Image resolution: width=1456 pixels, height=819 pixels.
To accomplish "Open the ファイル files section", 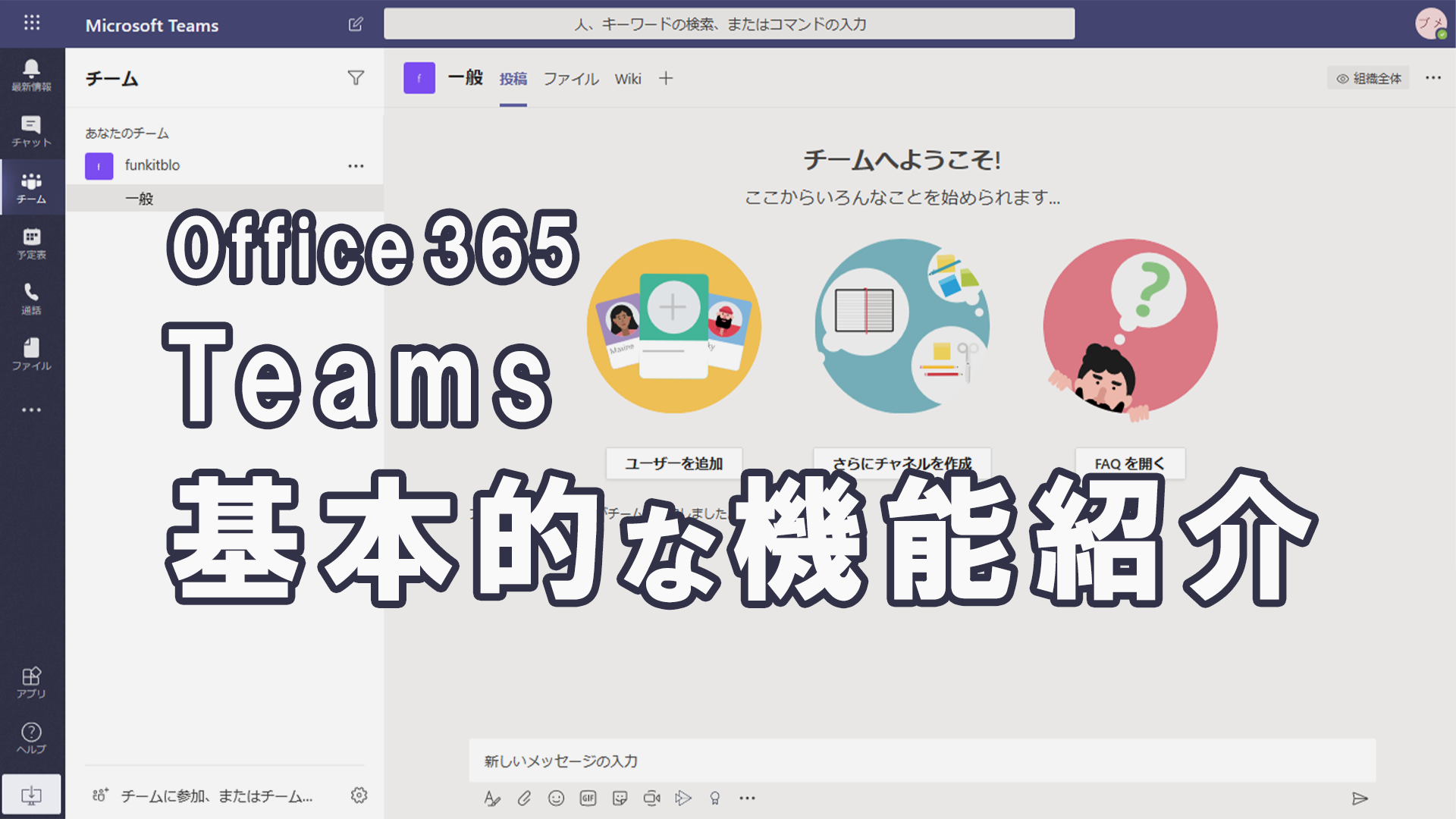I will [x=31, y=354].
